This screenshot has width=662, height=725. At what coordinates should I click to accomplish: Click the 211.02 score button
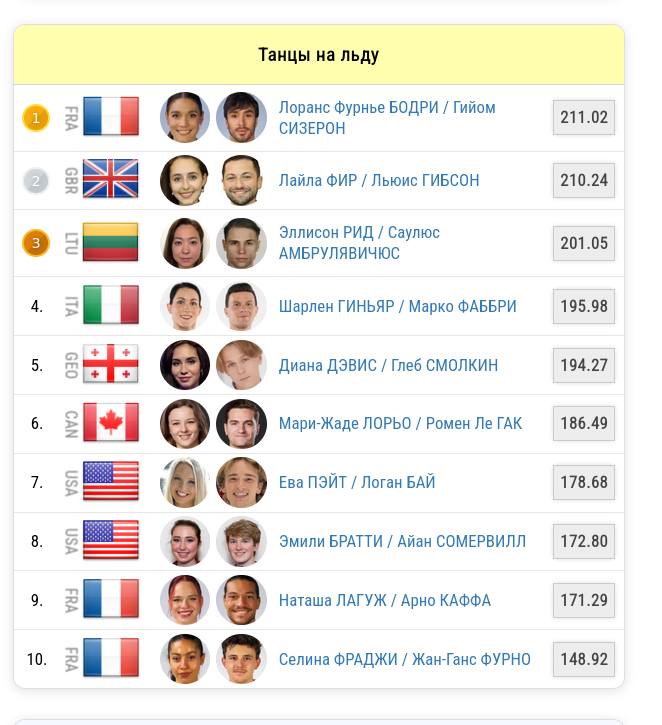point(584,118)
